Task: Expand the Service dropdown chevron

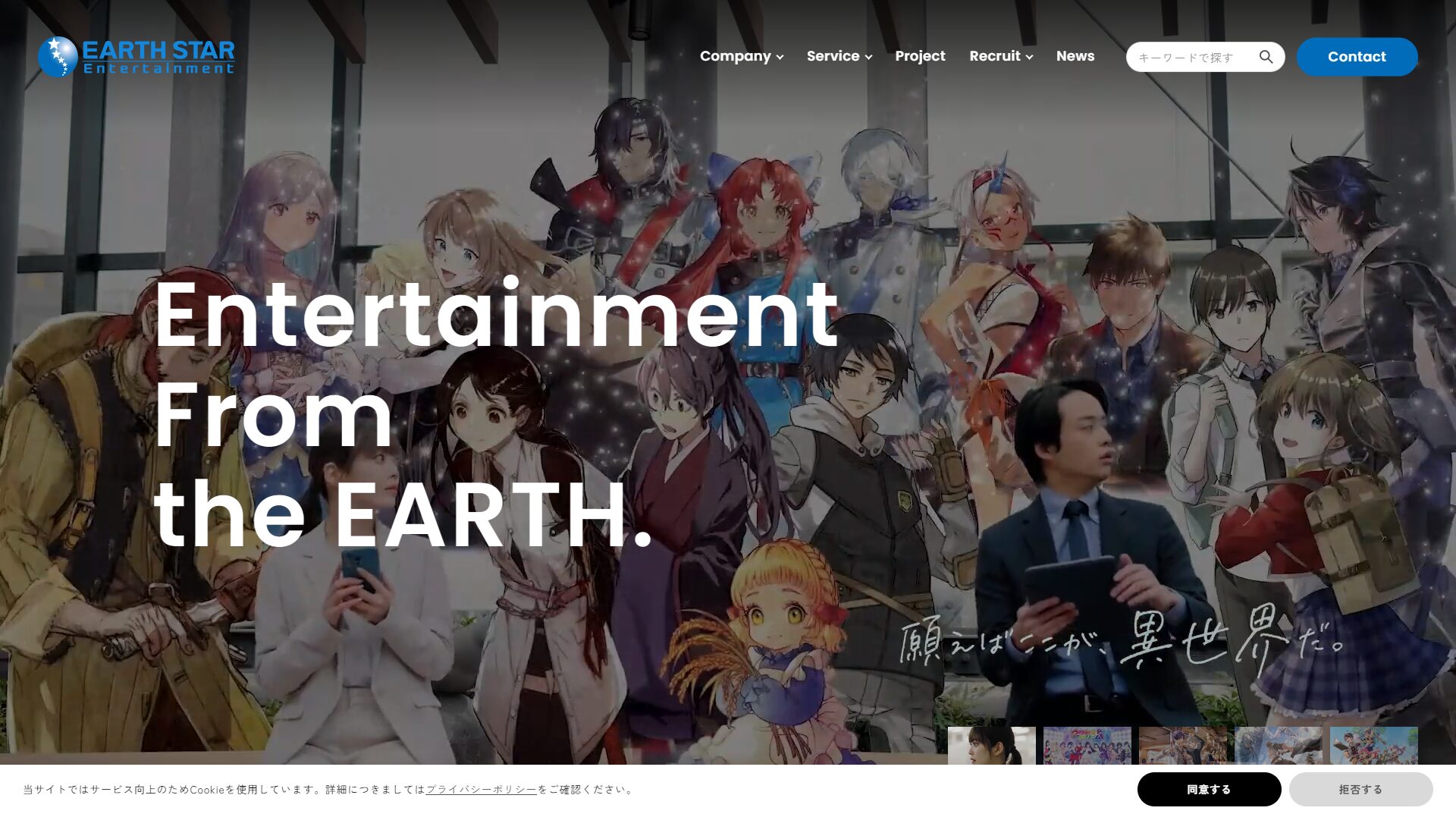Action: tap(868, 57)
